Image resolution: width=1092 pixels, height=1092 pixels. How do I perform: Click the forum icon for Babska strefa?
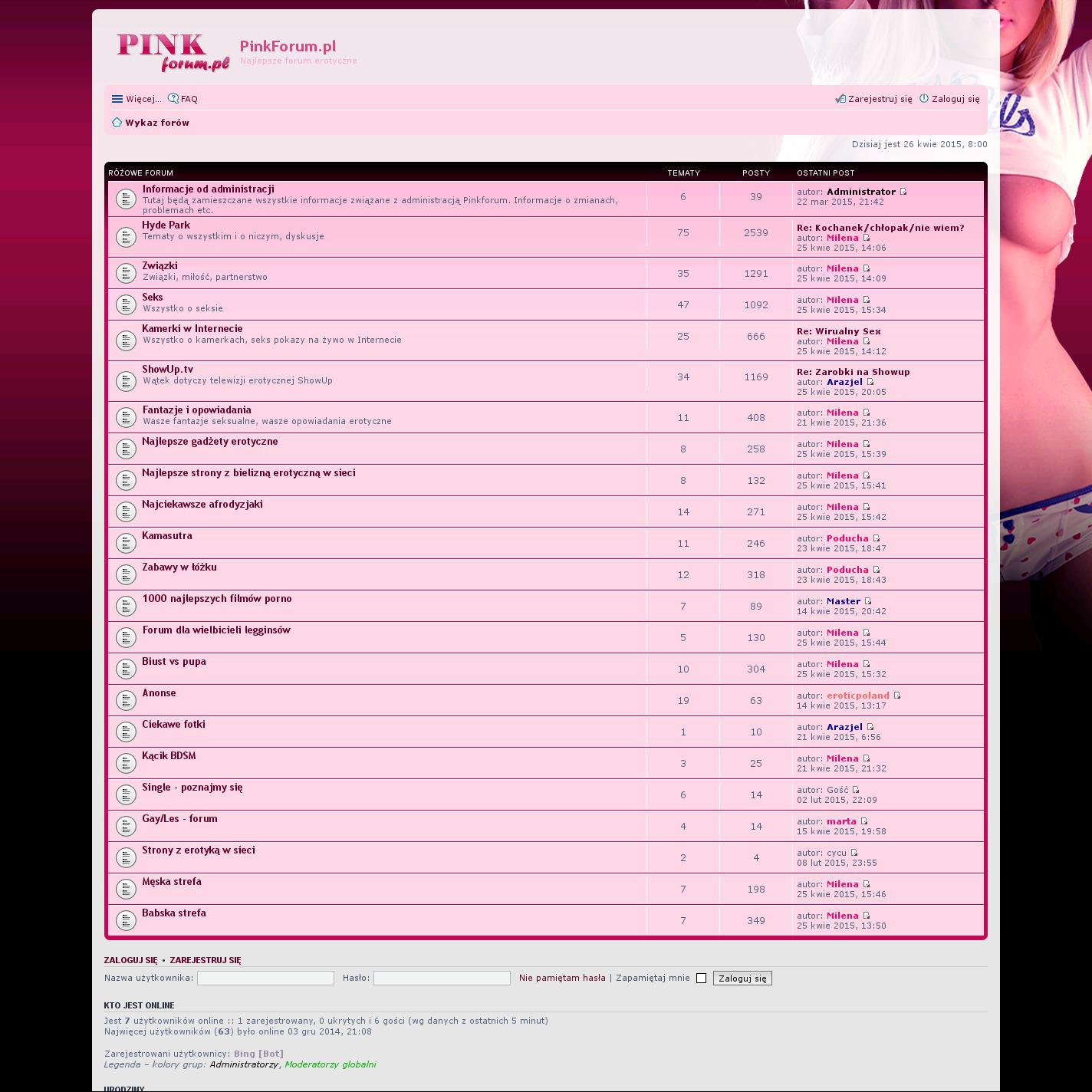pyautogui.click(x=126, y=920)
